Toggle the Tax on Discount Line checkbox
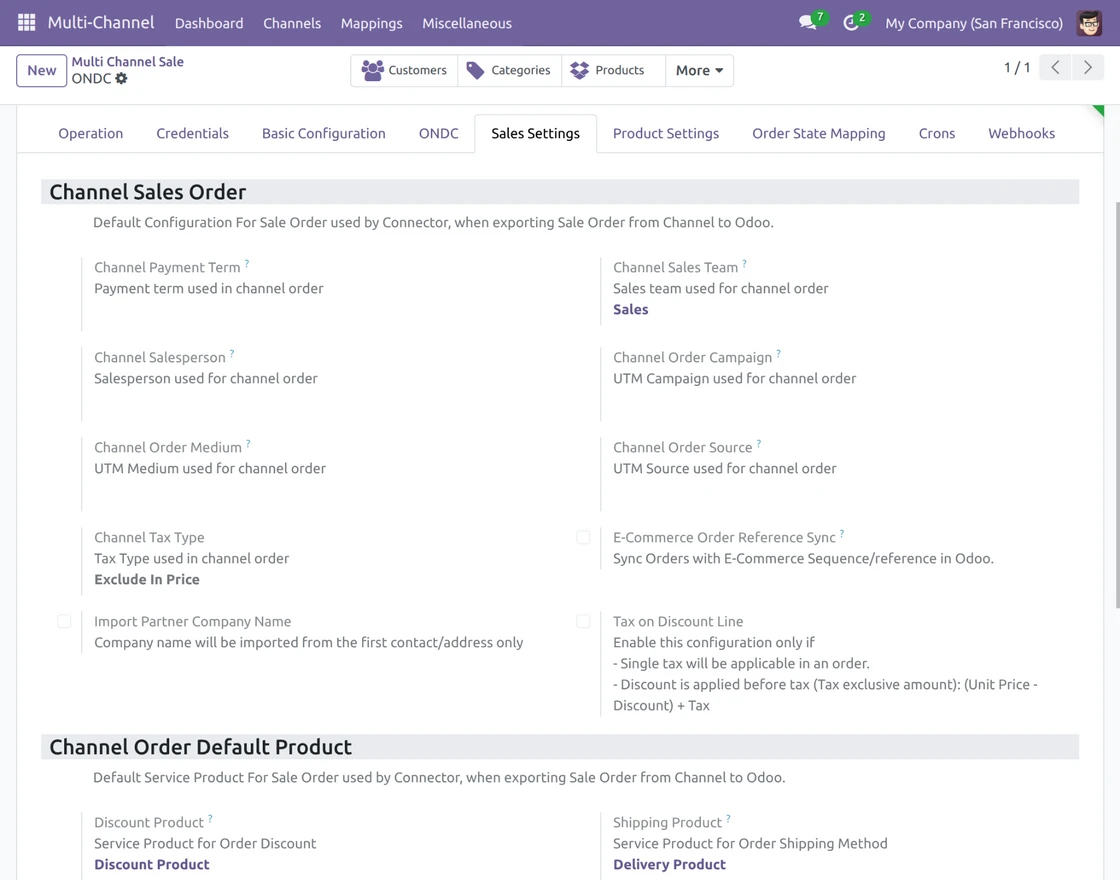Image resolution: width=1120 pixels, height=880 pixels. click(x=583, y=621)
